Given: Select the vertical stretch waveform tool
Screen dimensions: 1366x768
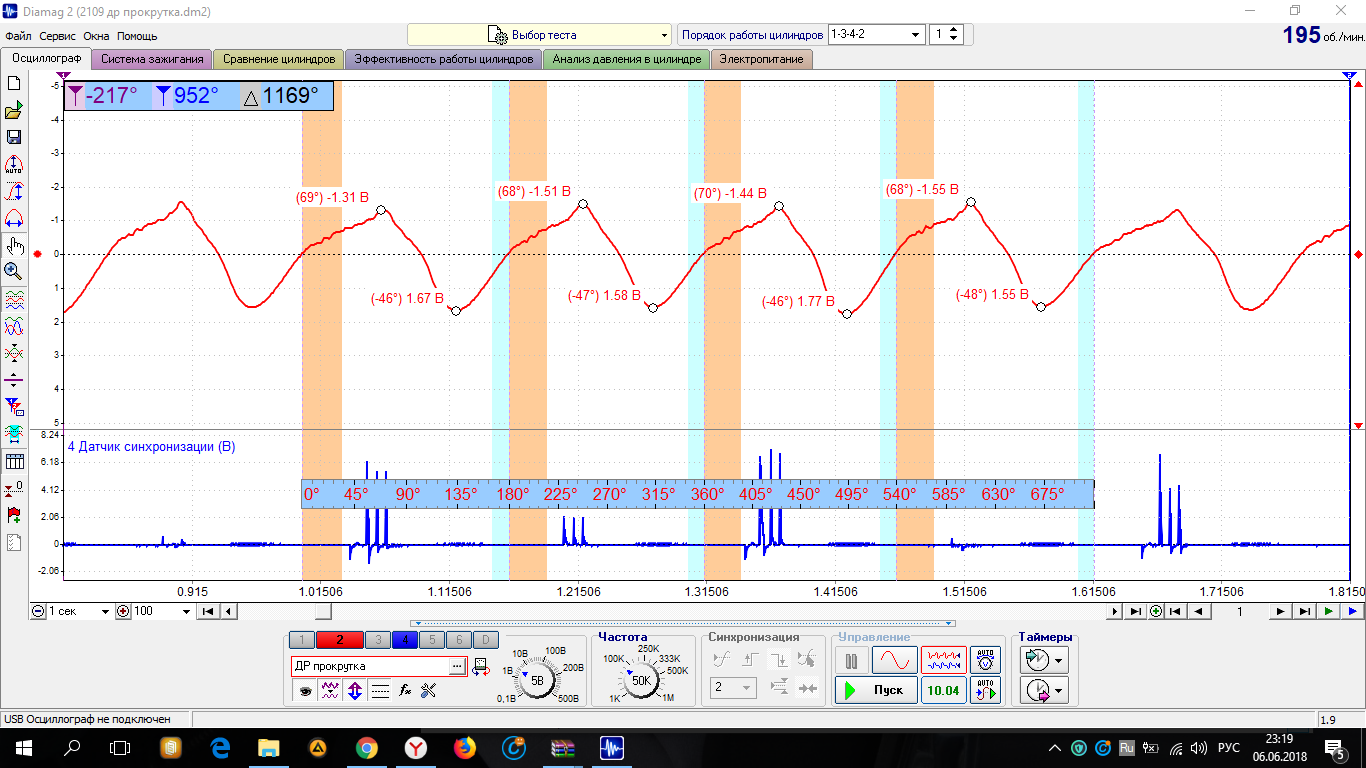Looking at the screenshot, I should tap(14, 192).
